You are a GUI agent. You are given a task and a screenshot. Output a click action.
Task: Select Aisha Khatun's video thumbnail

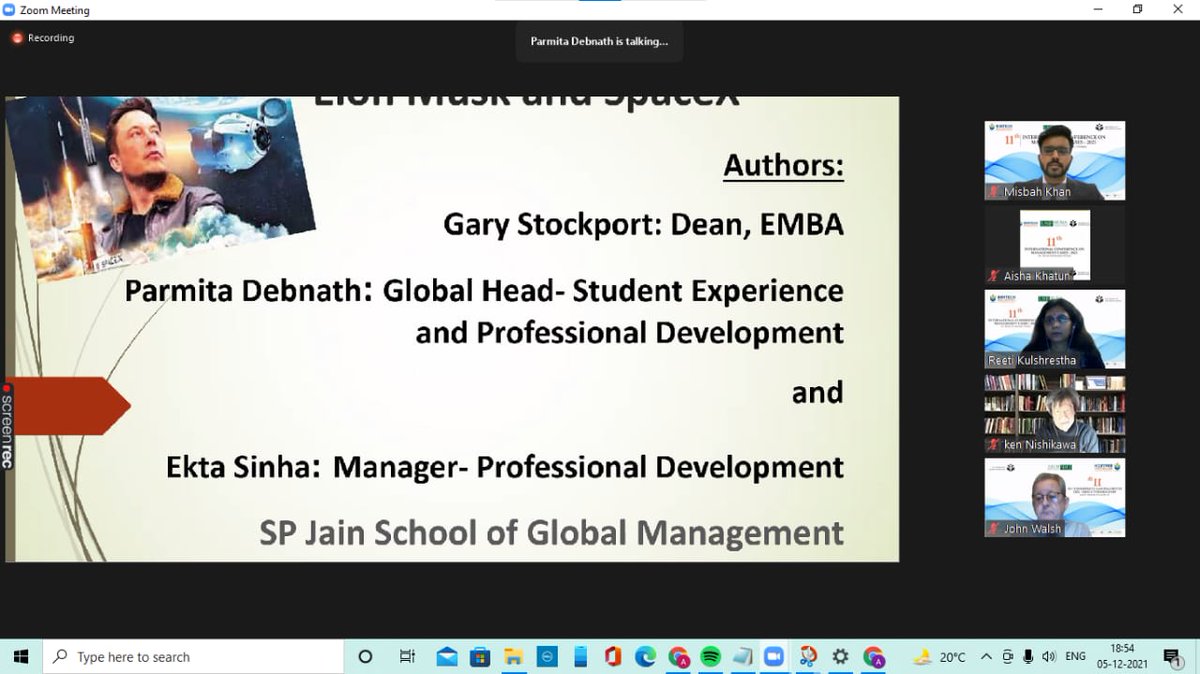[x=1055, y=245]
